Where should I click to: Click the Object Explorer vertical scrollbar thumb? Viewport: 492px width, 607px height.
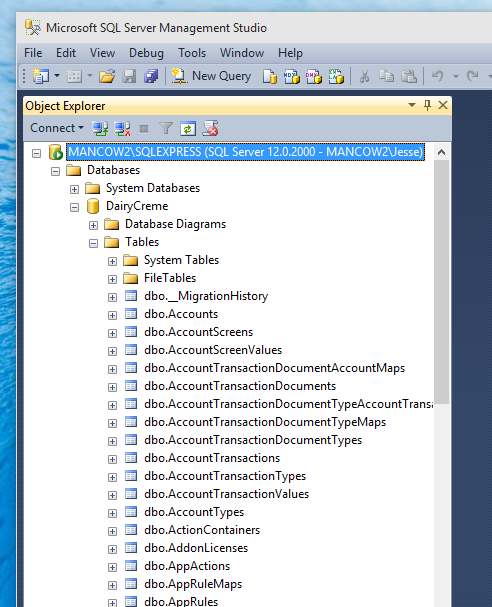[x=441, y=282]
